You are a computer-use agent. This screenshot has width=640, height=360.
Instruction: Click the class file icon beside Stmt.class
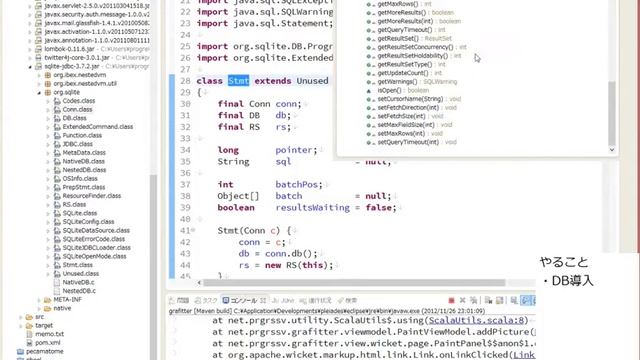click(x=57, y=265)
